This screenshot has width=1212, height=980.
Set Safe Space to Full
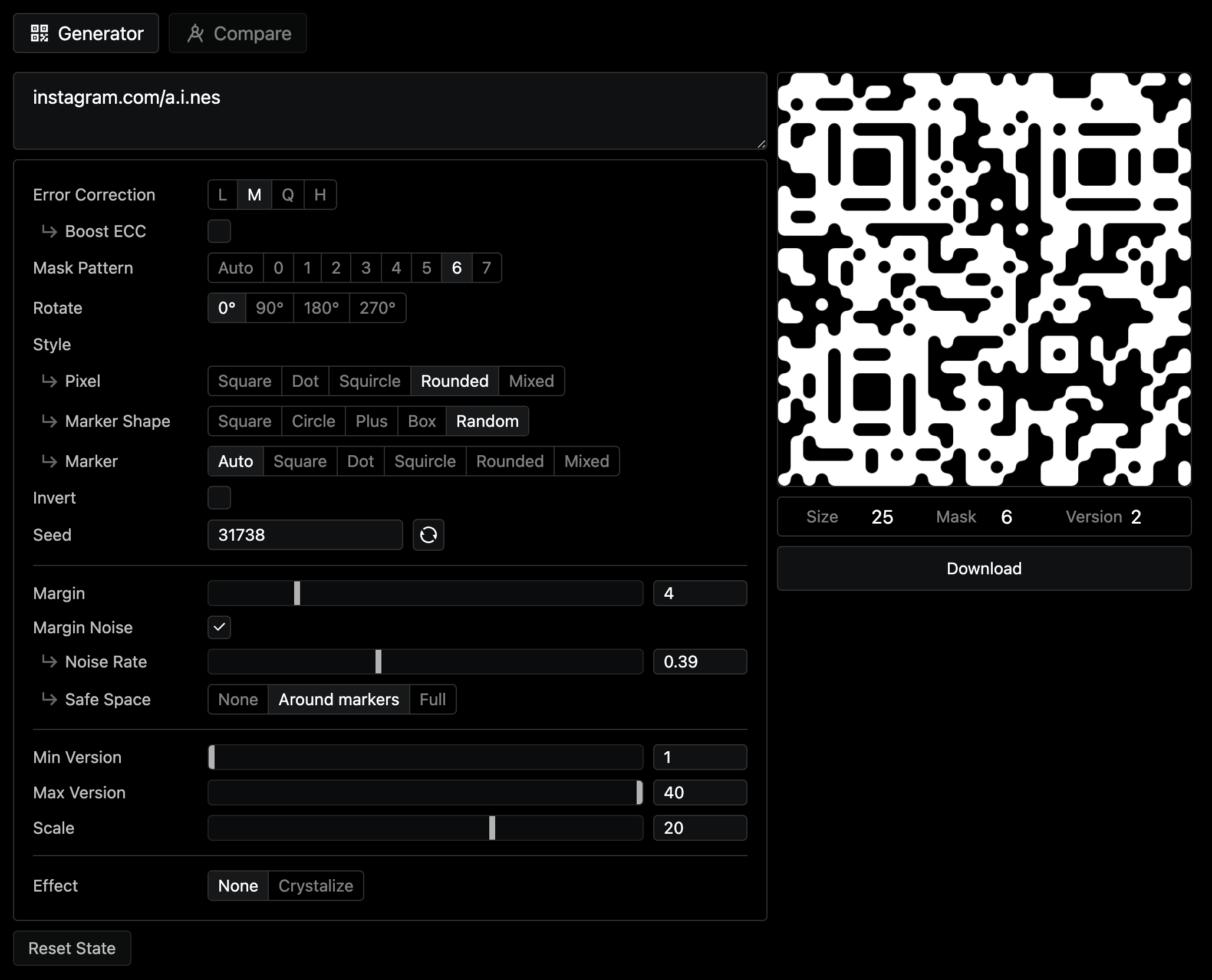[x=433, y=699]
